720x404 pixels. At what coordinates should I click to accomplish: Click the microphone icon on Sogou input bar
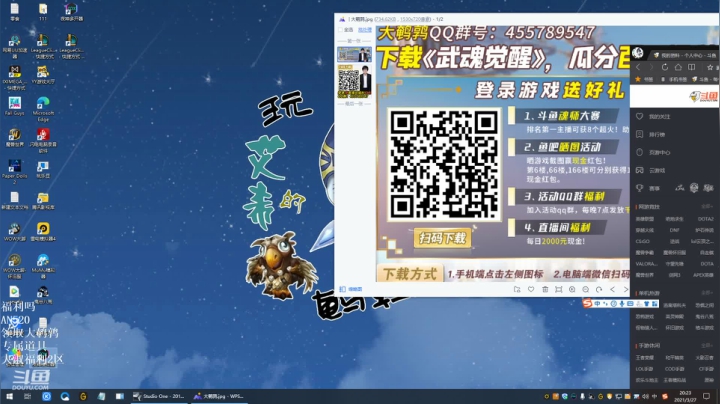coord(622,304)
